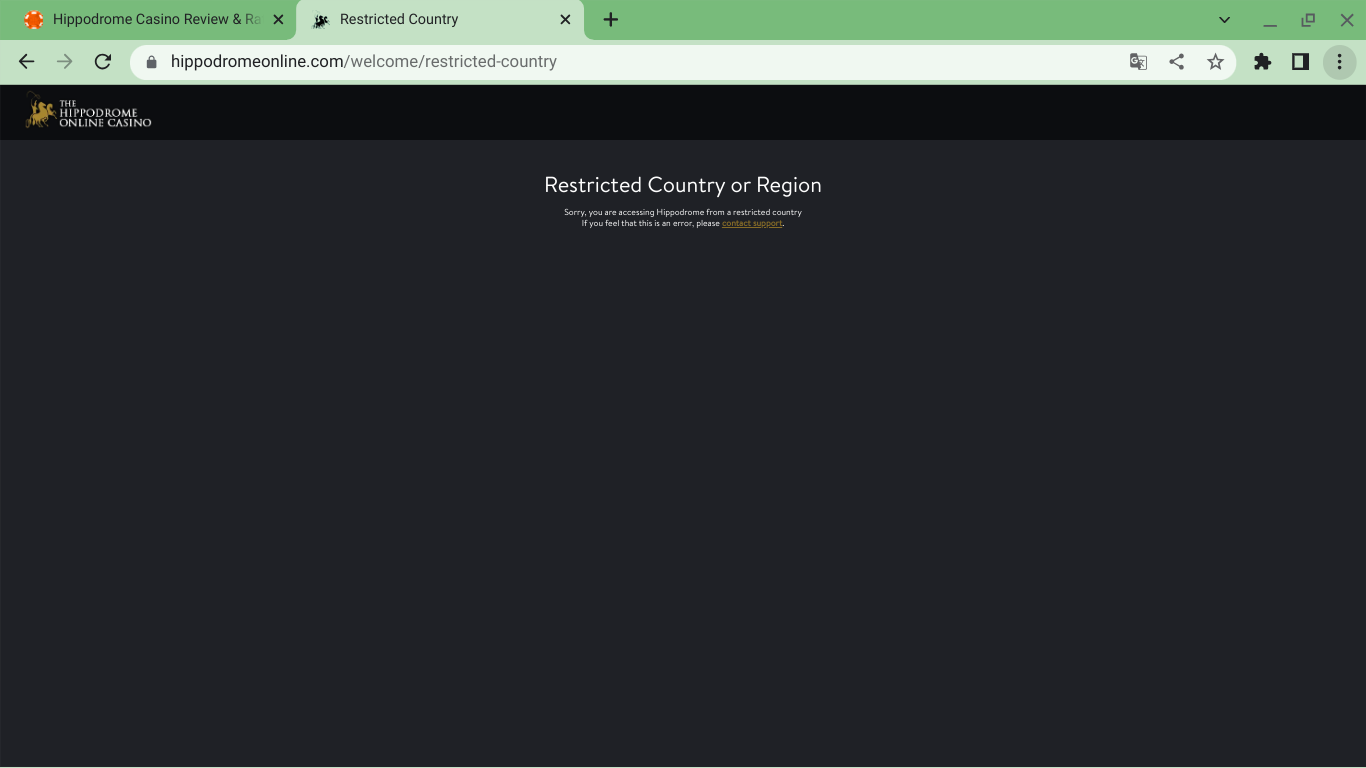Open the Extensions puzzle menu
The height and width of the screenshot is (768, 1366).
point(1263,62)
